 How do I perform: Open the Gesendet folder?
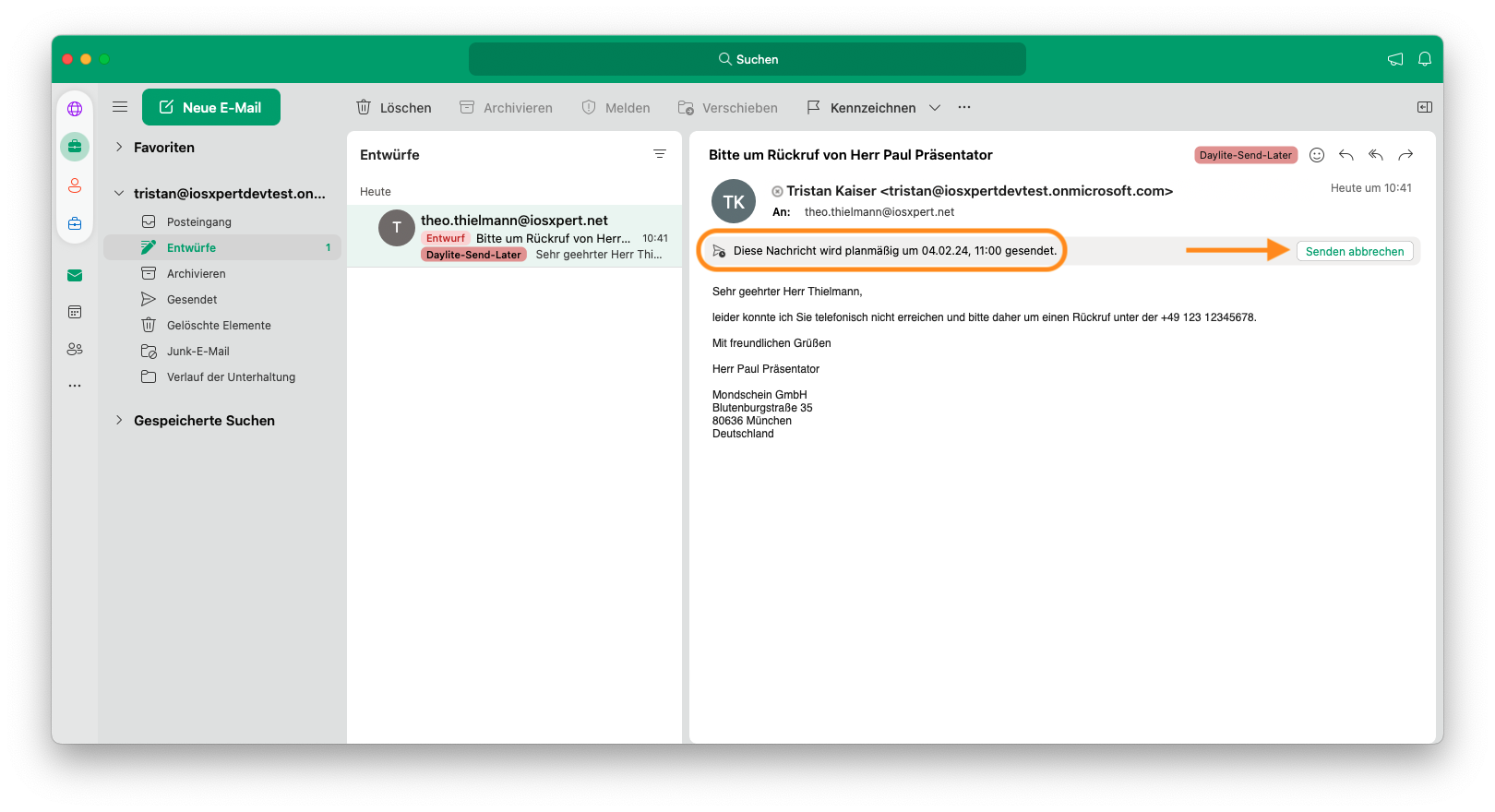(x=222, y=299)
